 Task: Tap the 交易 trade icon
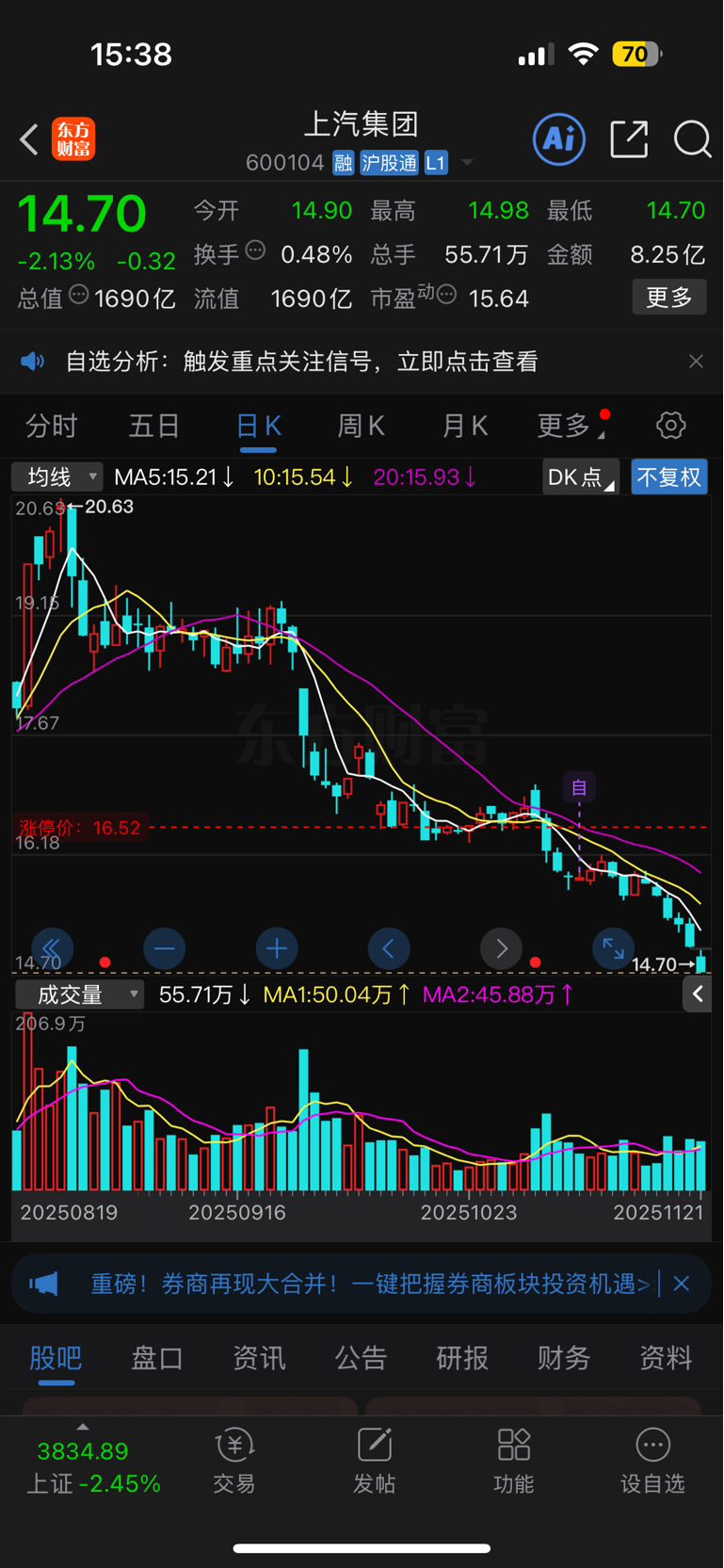tap(234, 1462)
